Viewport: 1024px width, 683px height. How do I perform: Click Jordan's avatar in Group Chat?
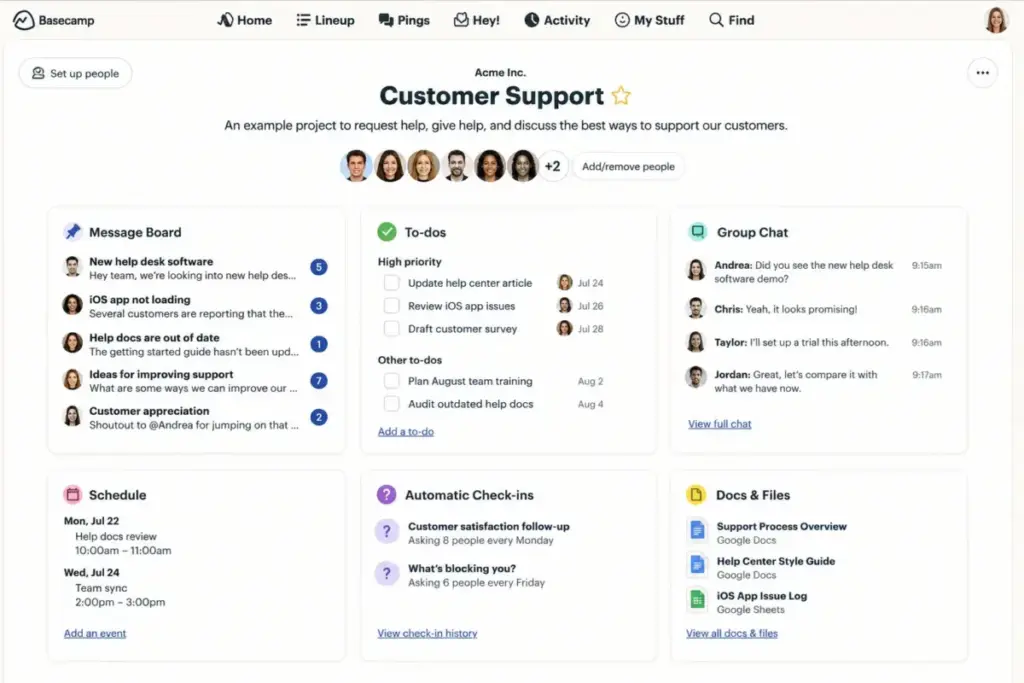click(x=696, y=377)
